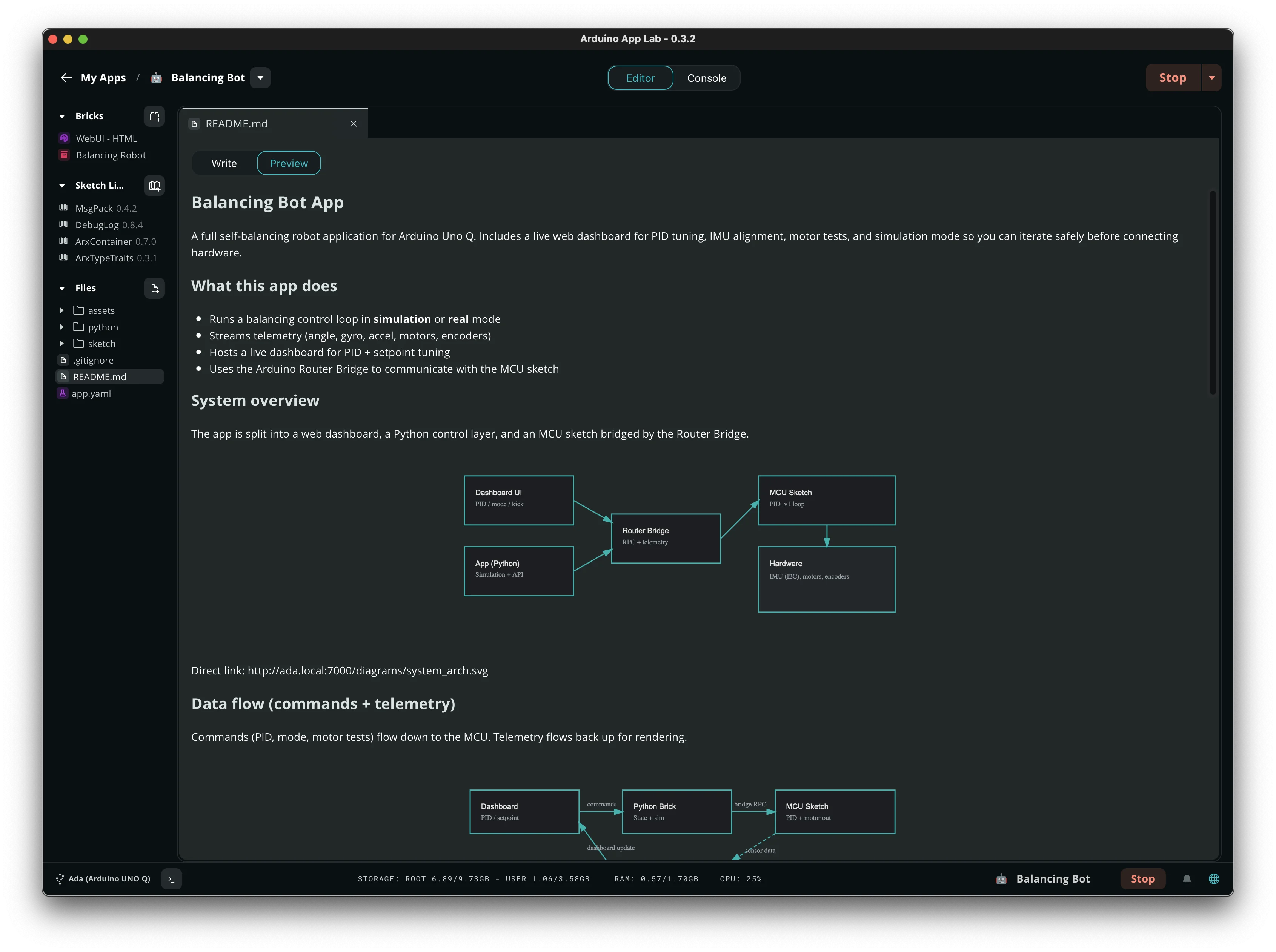Click the globe network icon
Image resolution: width=1276 pixels, height=952 pixels.
(x=1214, y=879)
